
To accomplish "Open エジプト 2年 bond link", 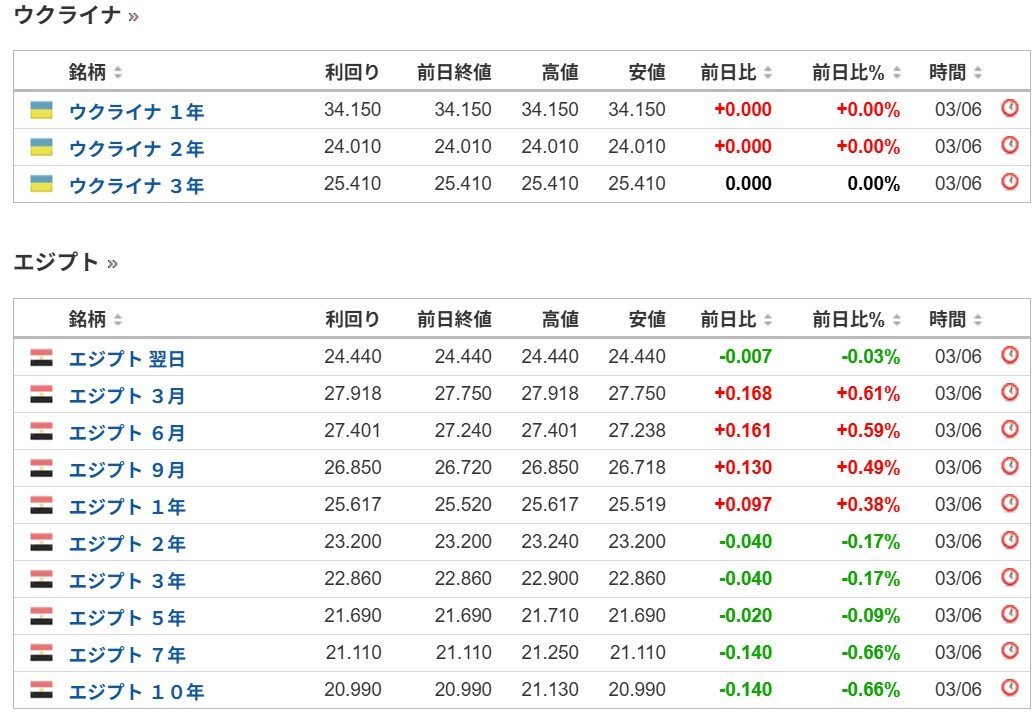I will click(127, 543).
